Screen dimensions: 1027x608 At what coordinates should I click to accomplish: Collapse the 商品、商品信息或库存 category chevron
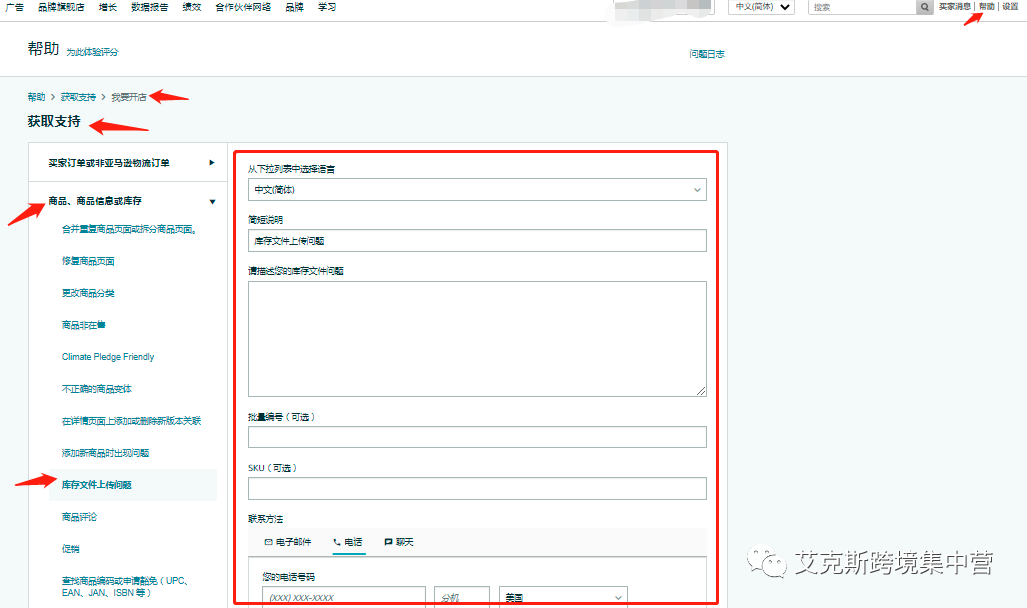[211, 200]
